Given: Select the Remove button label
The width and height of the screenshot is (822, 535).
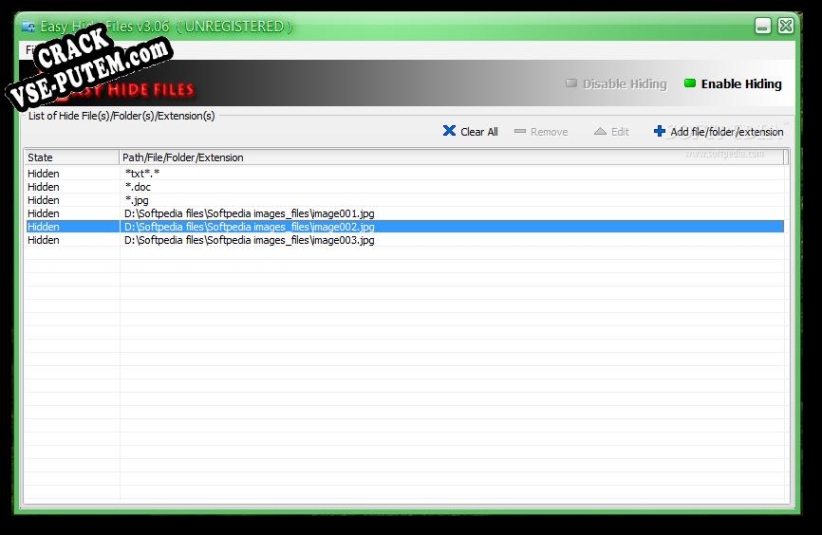Looking at the screenshot, I should click(x=549, y=132).
